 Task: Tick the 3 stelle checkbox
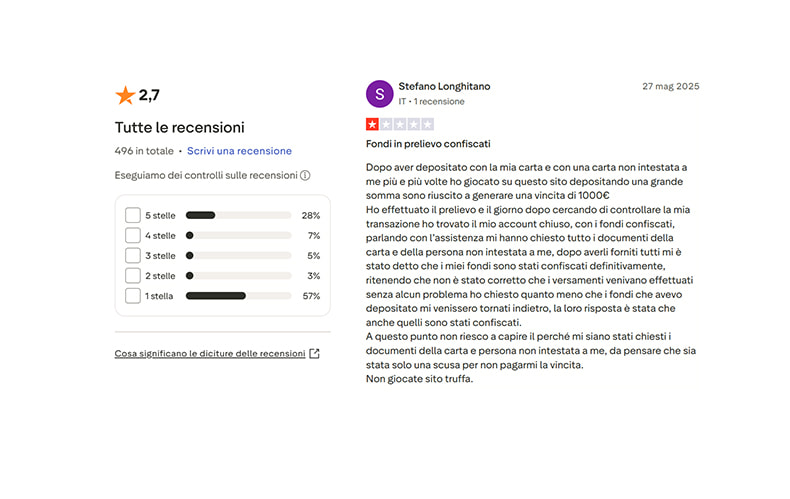tap(133, 255)
